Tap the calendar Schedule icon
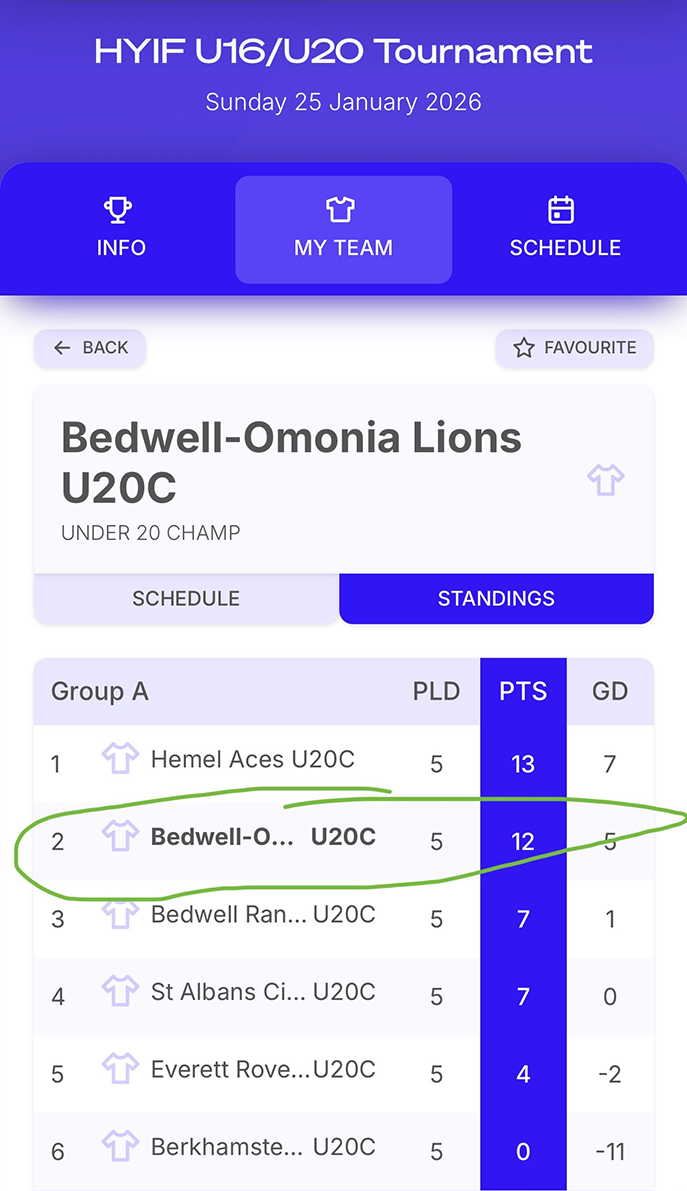687x1191 pixels. 562,210
